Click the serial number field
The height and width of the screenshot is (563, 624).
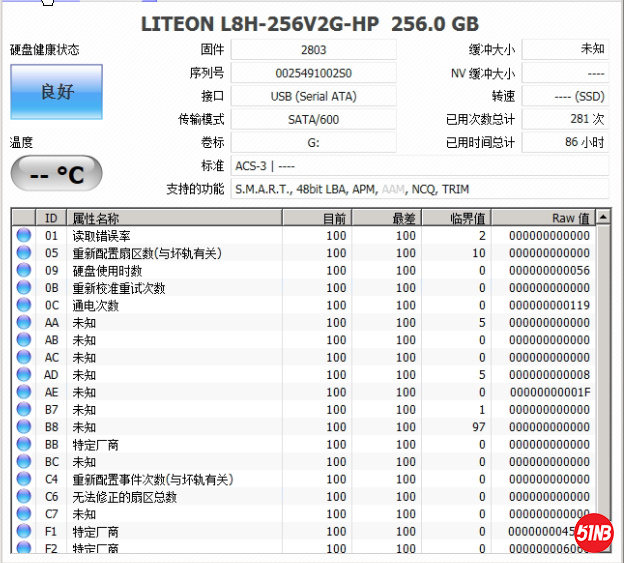(x=313, y=73)
